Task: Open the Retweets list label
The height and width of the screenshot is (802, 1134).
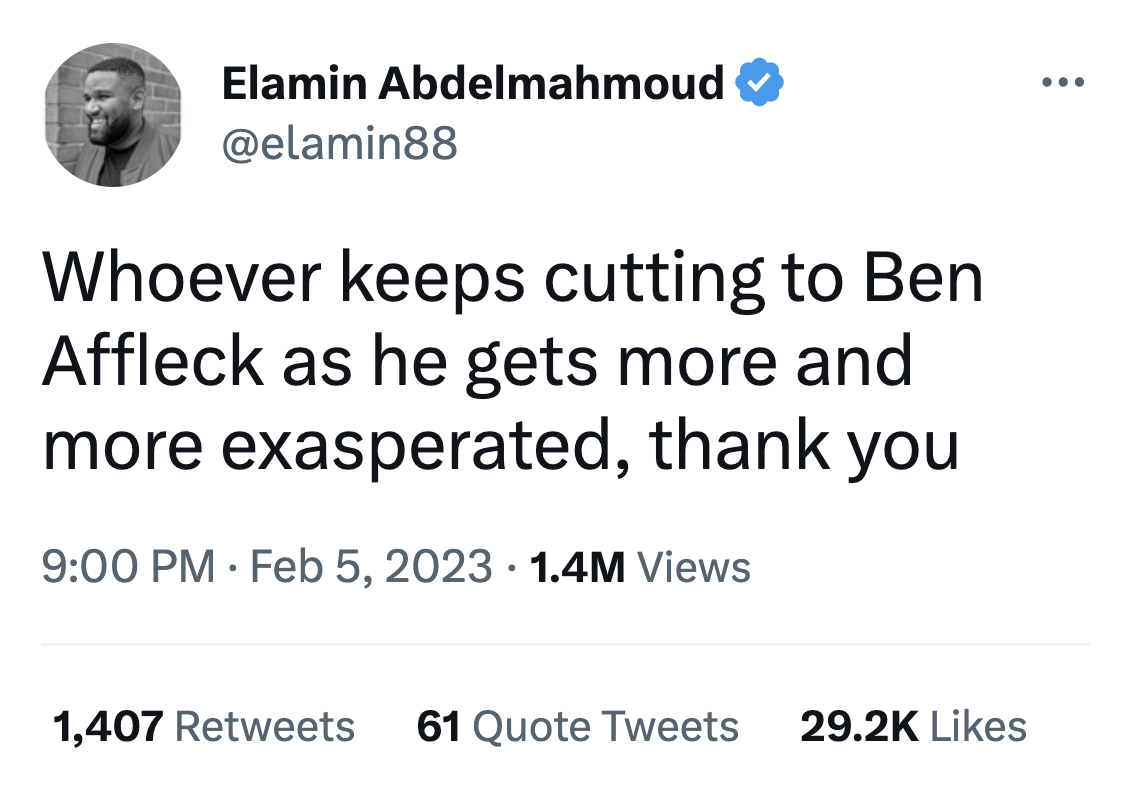Action: (264, 726)
